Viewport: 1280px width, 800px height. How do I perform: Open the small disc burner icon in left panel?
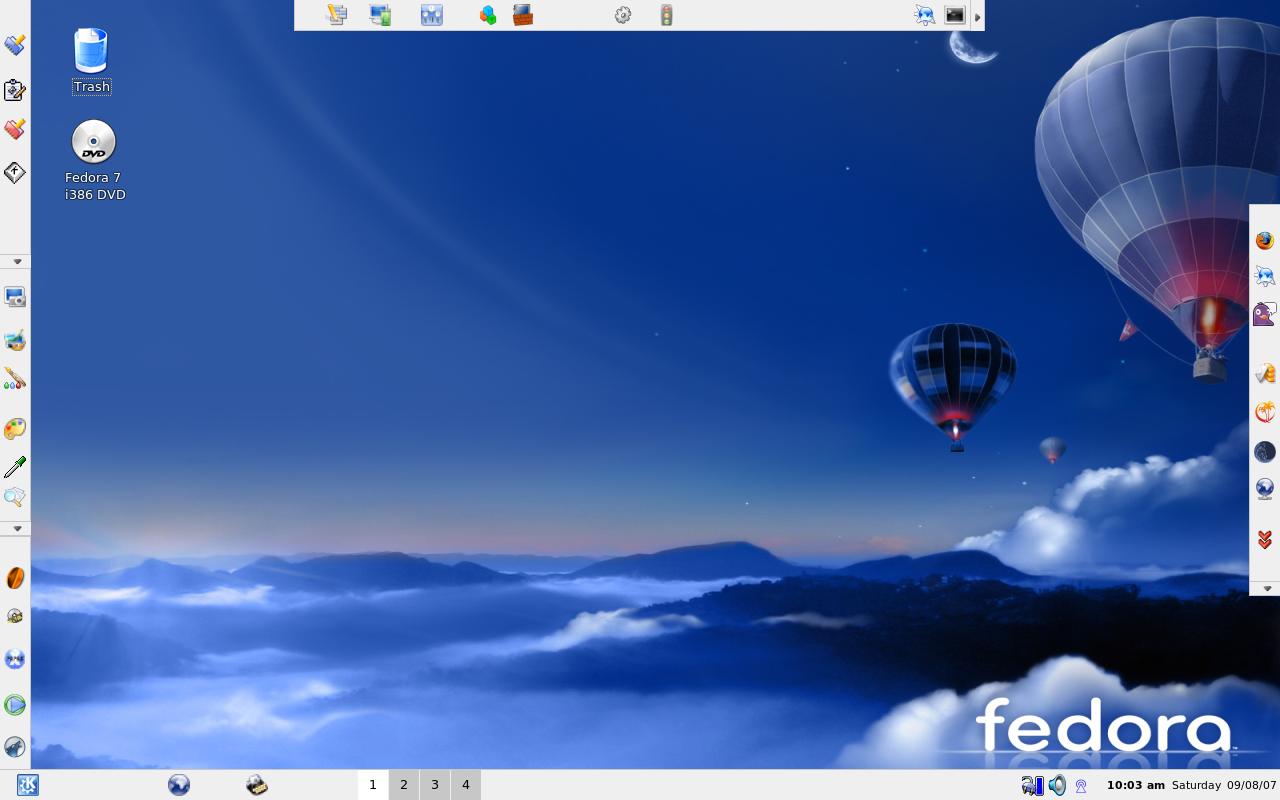pos(15,616)
